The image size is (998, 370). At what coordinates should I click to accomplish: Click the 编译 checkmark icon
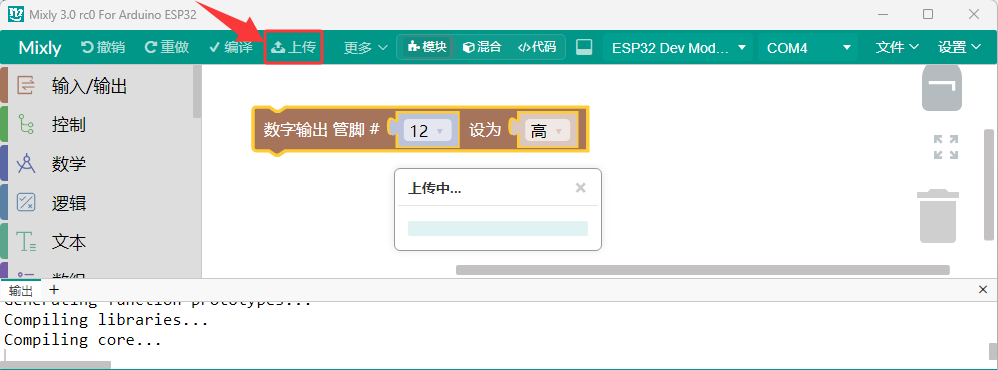coord(214,47)
